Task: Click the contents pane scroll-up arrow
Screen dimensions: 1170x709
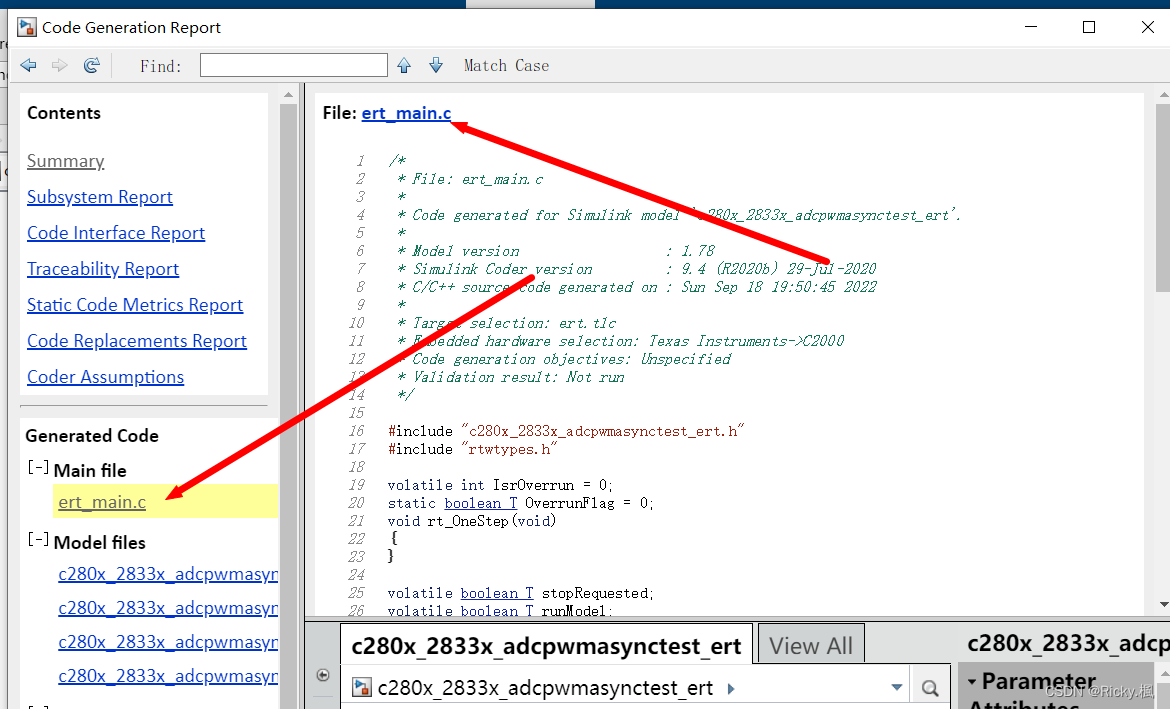Action: (289, 95)
